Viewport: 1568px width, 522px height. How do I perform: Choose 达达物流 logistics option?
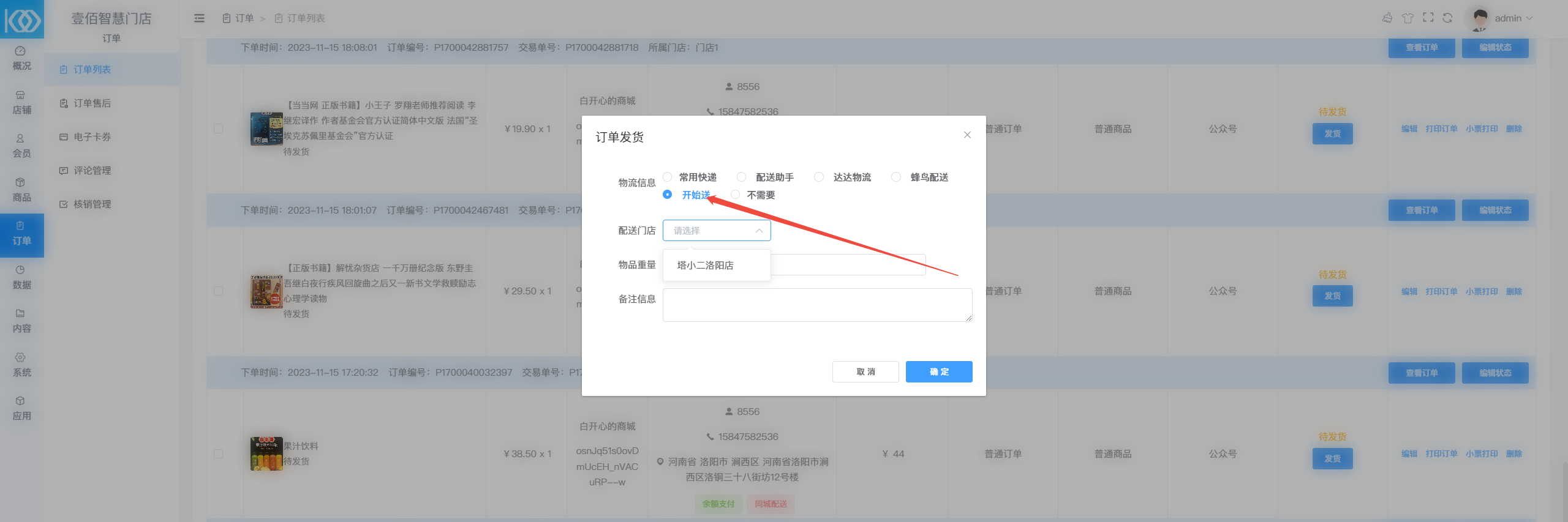click(x=819, y=177)
